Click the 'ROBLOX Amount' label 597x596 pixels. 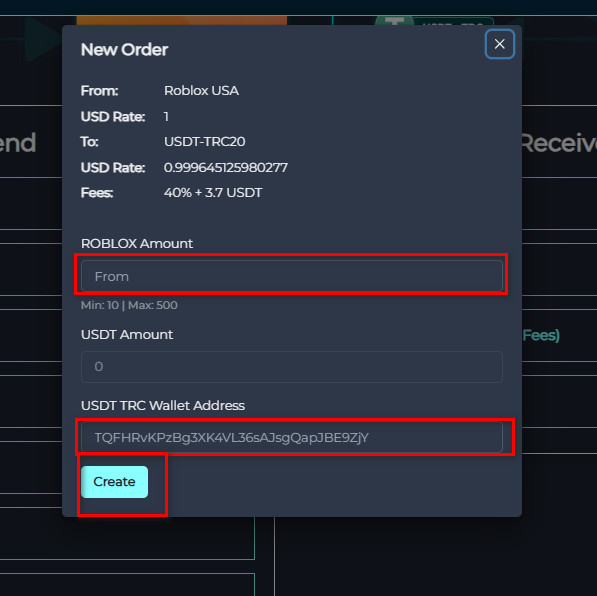pos(137,243)
